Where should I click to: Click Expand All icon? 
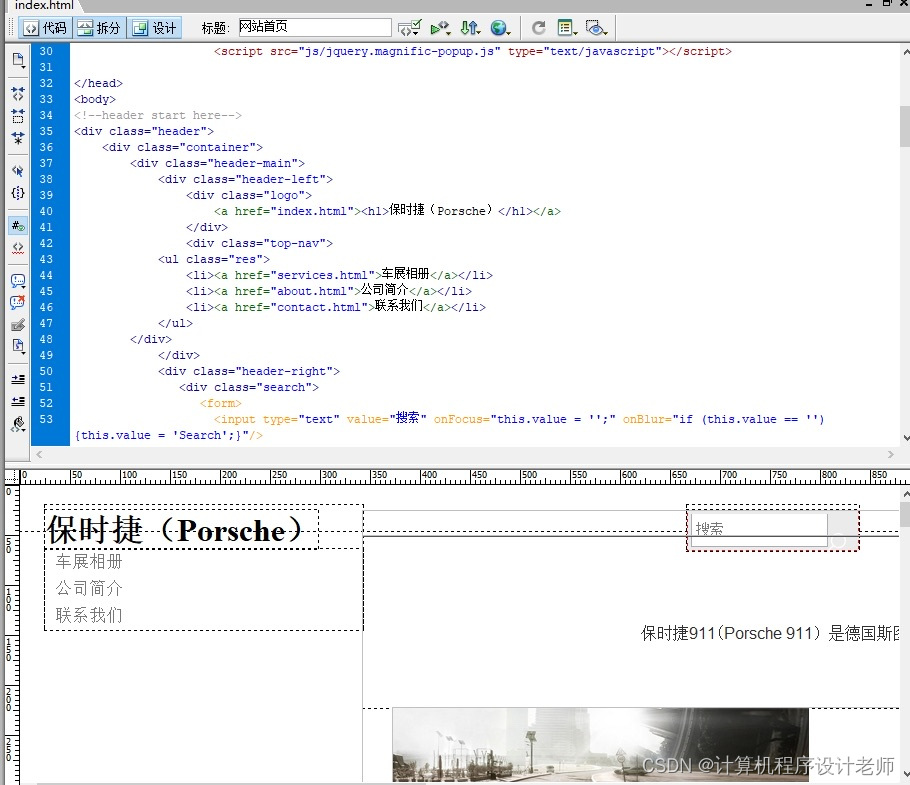click(18, 138)
